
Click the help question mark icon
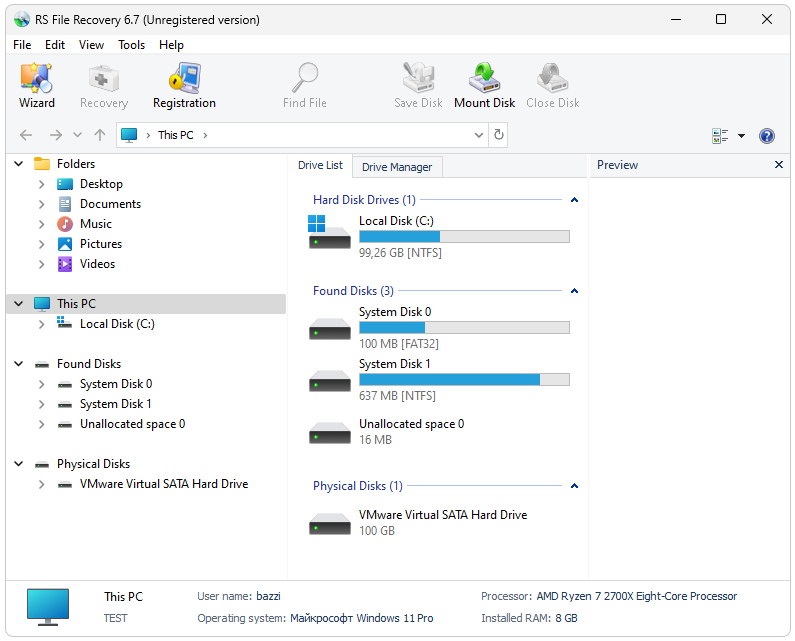[767, 136]
